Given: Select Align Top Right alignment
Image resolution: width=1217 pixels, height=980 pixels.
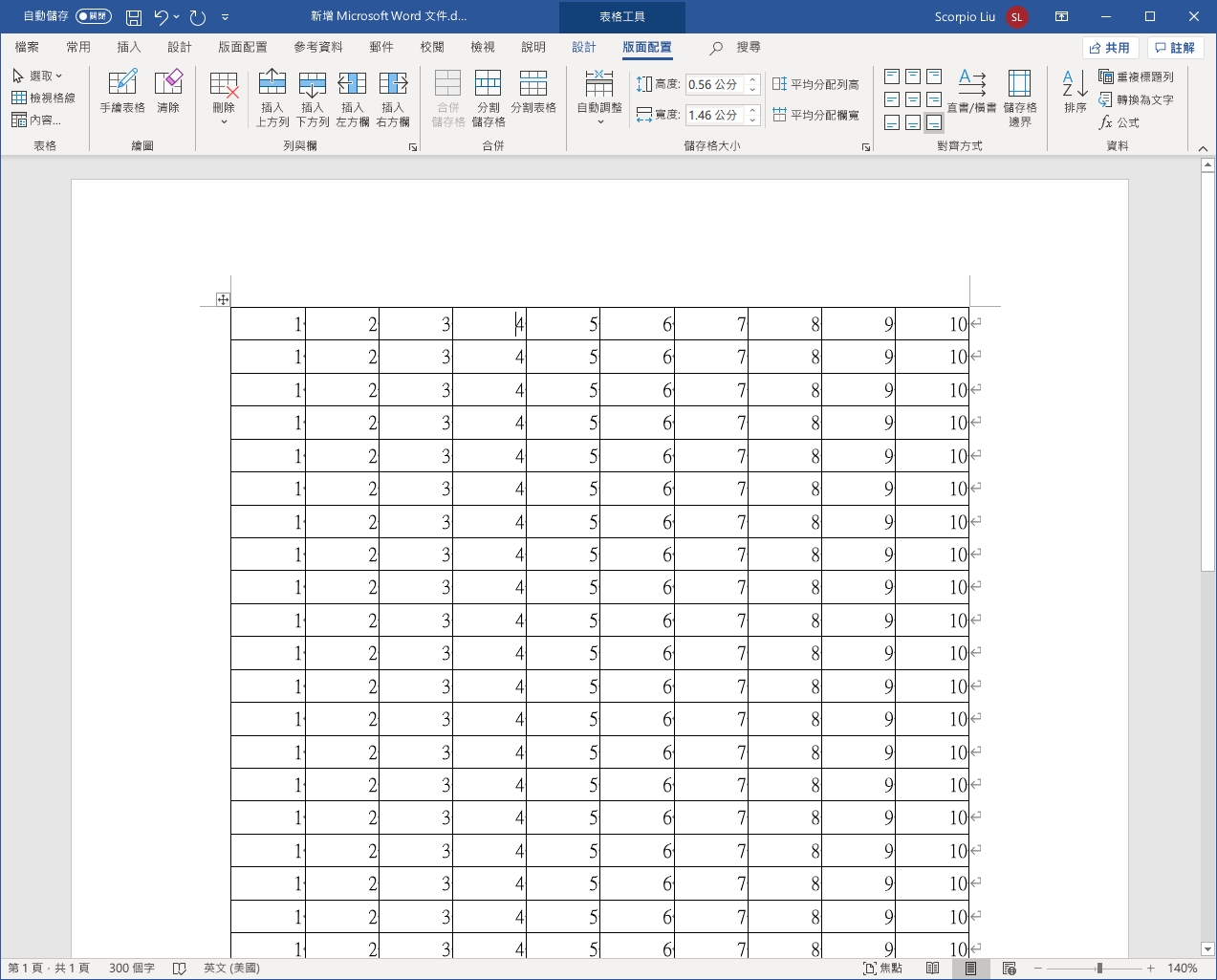Looking at the screenshot, I should (934, 76).
